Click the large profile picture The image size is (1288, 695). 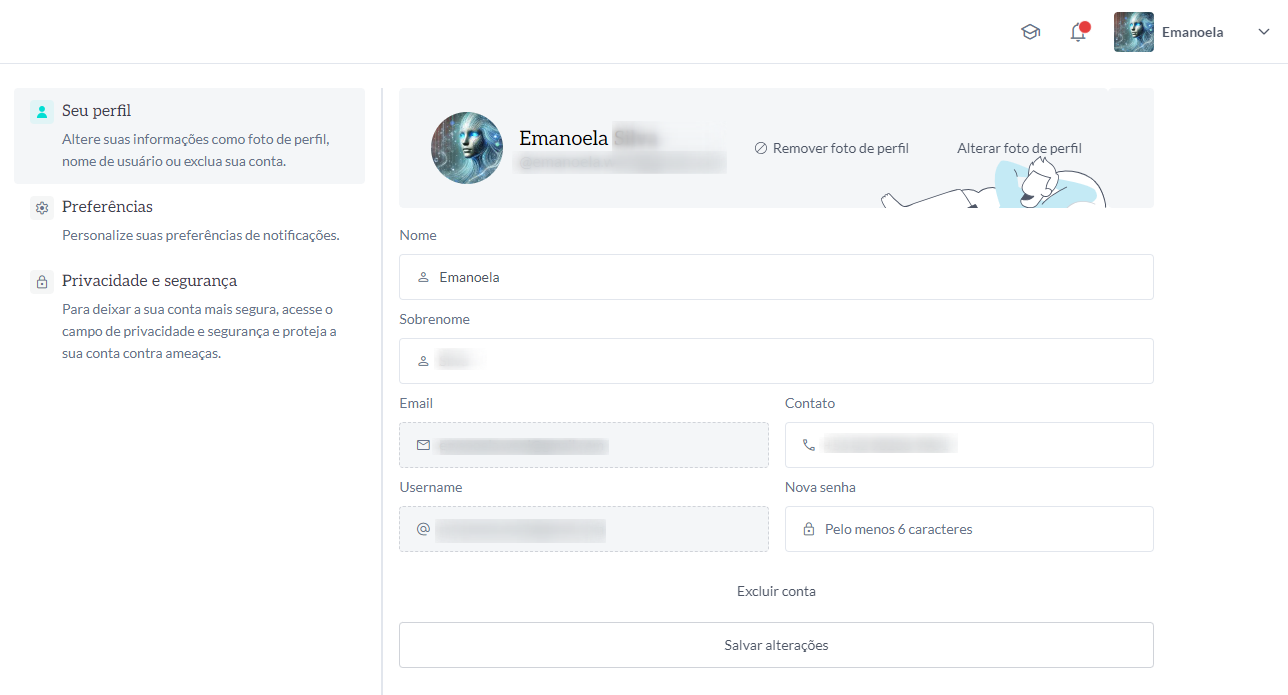point(467,148)
